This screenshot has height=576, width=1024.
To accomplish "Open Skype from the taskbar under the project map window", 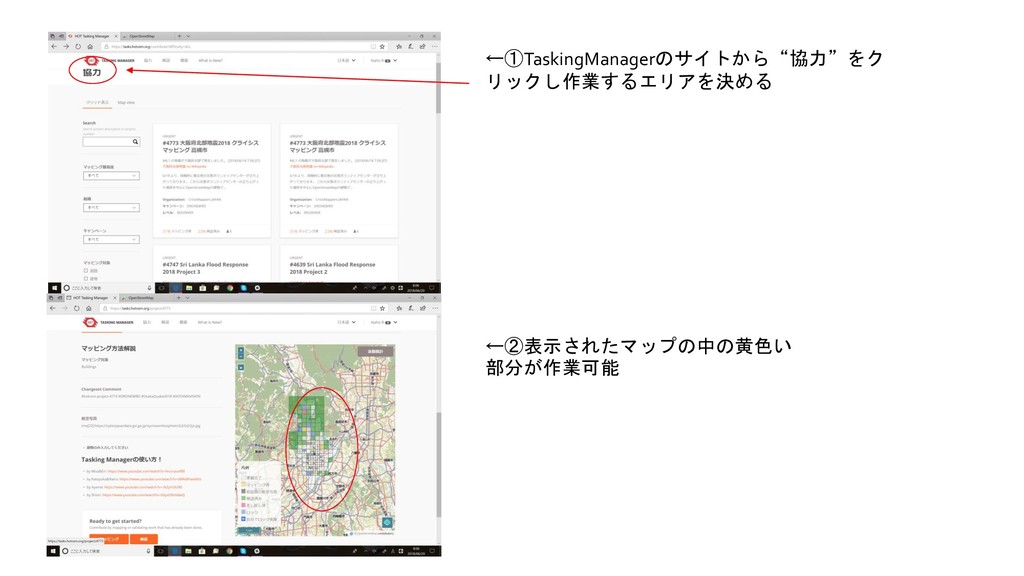I will pos(243,551).
